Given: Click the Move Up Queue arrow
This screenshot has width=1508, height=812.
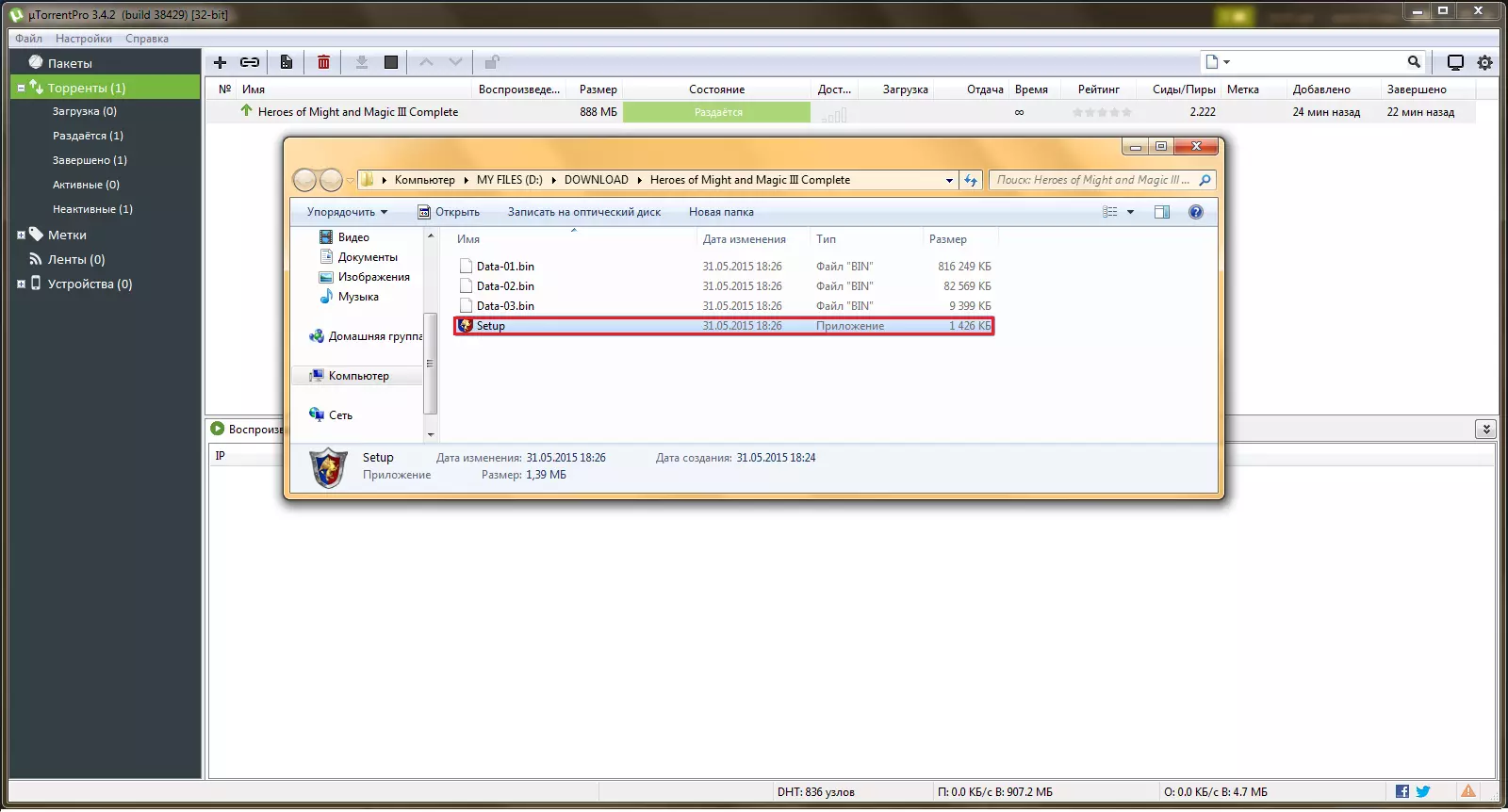Looking at the screenshot, I should click(x=426, y=62).
